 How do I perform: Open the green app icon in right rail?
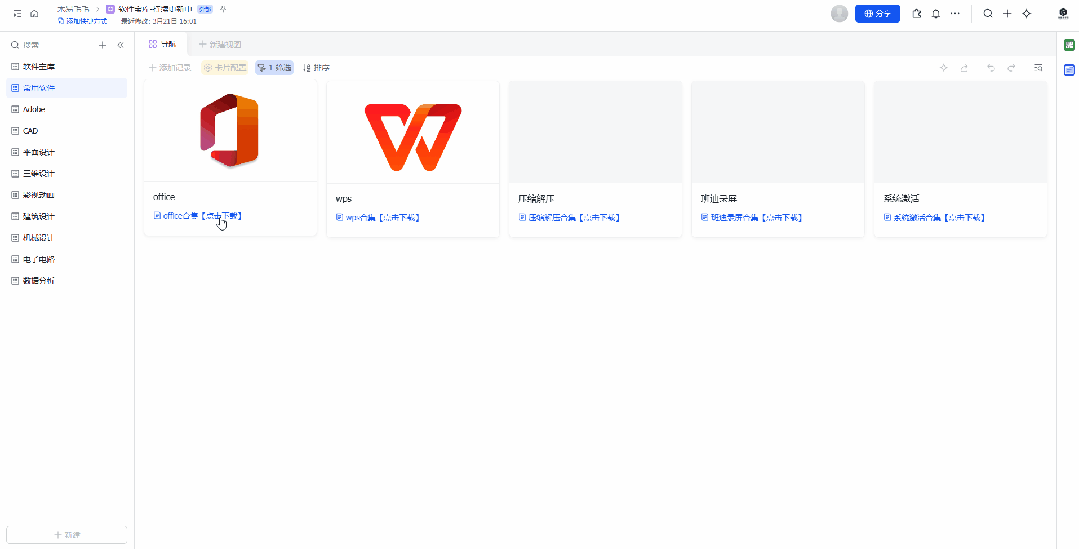pos(1069,45)
